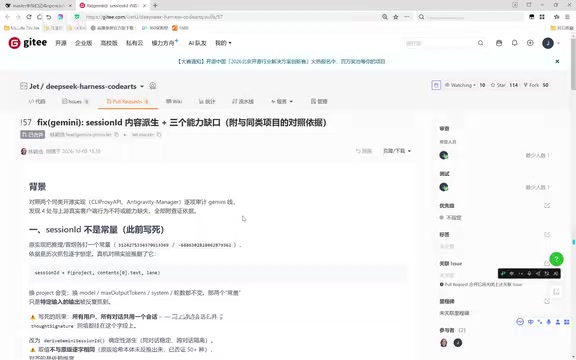Click the PR author avatar

click(24, 151)
